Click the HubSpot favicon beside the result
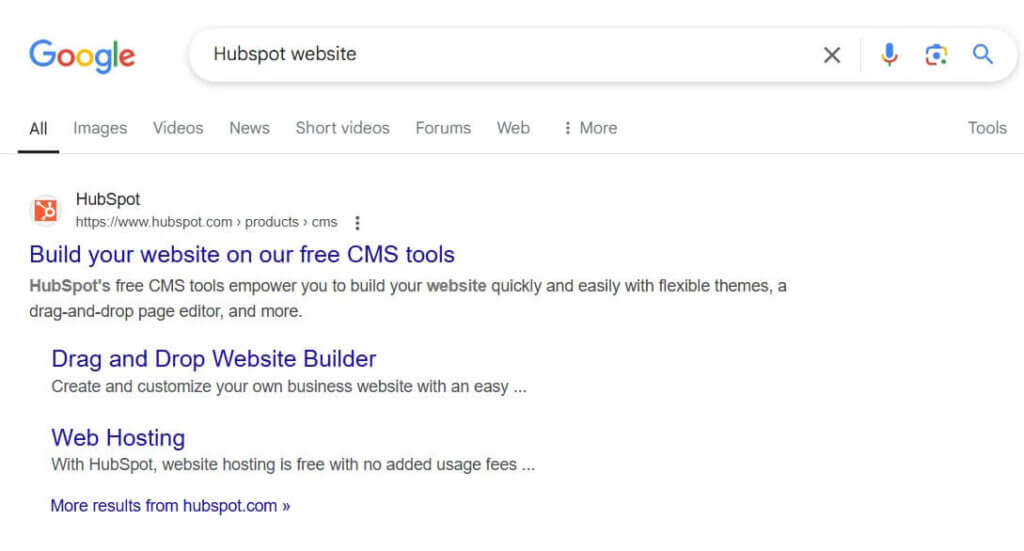The height and width of the screenshot is (551, 1024). [x=46, y=210]
